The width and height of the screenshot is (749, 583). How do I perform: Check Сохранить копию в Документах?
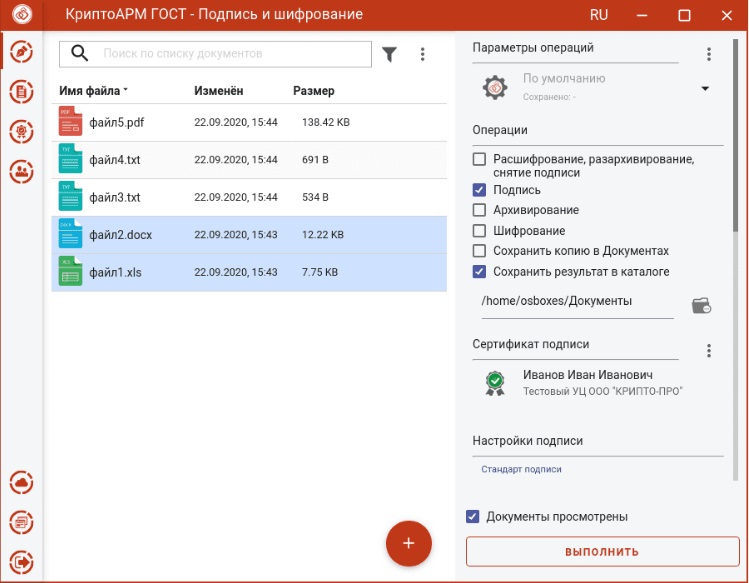pyautogui.click(x=479, y=251)
